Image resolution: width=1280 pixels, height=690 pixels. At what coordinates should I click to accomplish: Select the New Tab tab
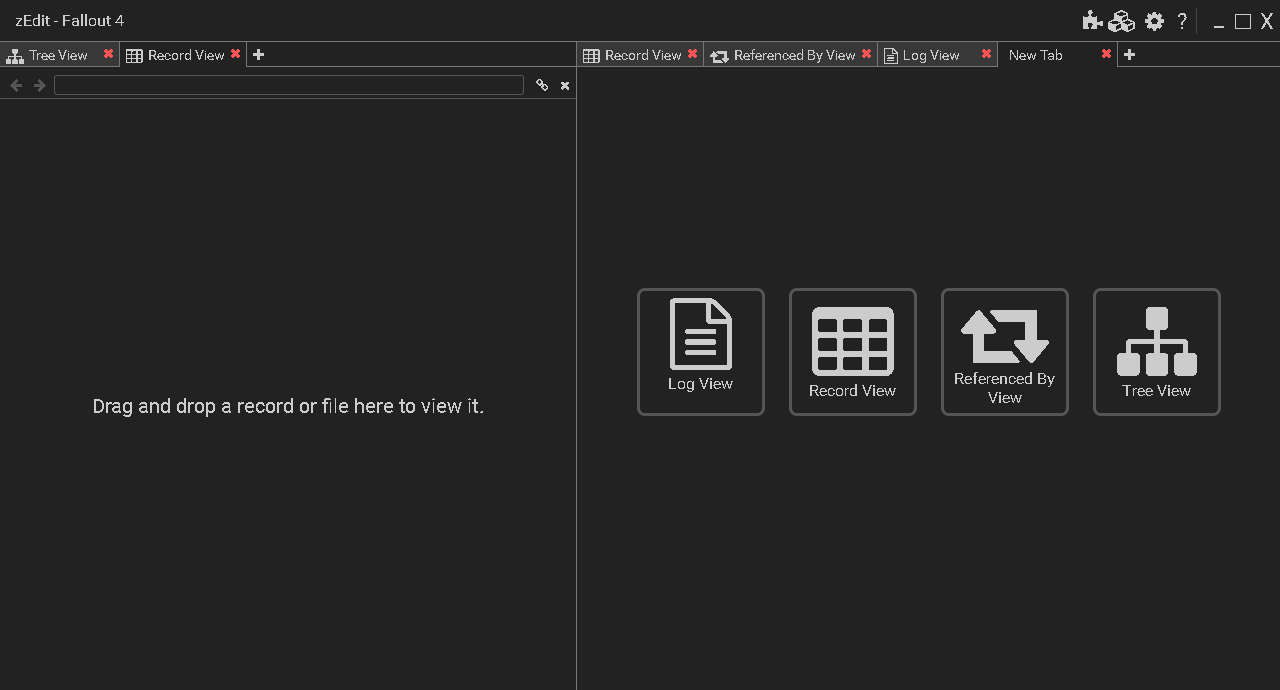[1057, 55]
